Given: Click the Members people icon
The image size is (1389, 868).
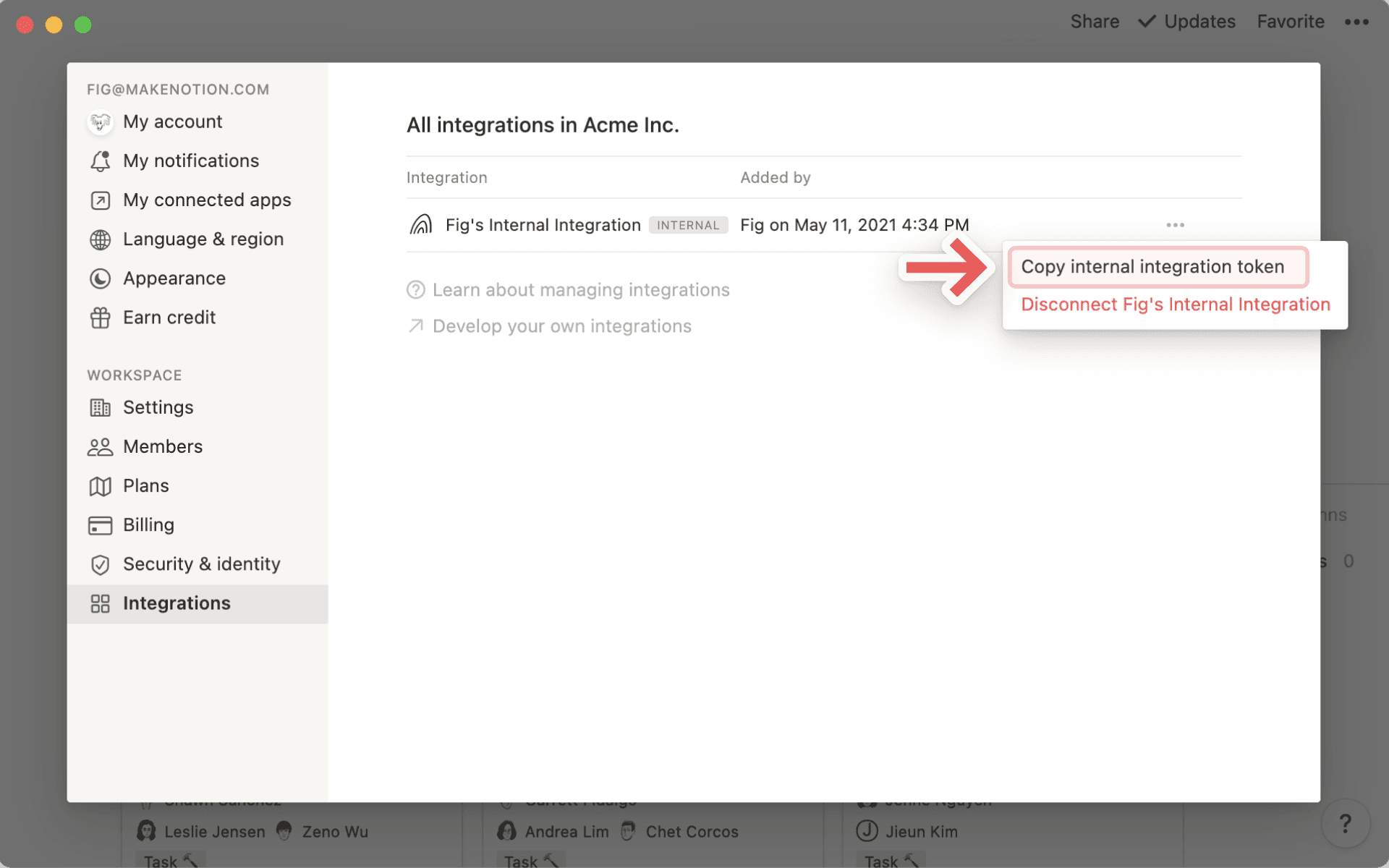Looking at the screenshot, I should pos(101,446).
